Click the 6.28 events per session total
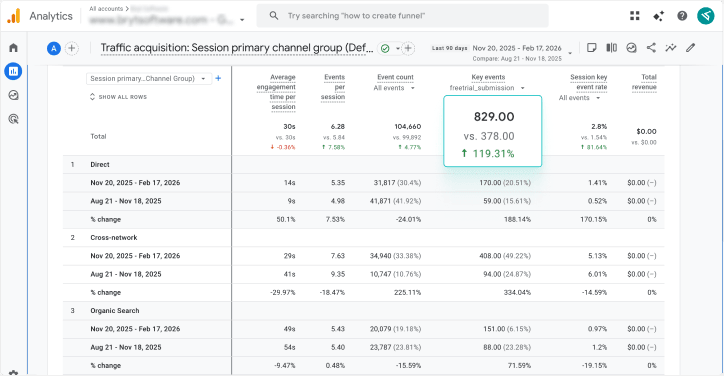Screen dimensions: 724x376 (338, 127)
